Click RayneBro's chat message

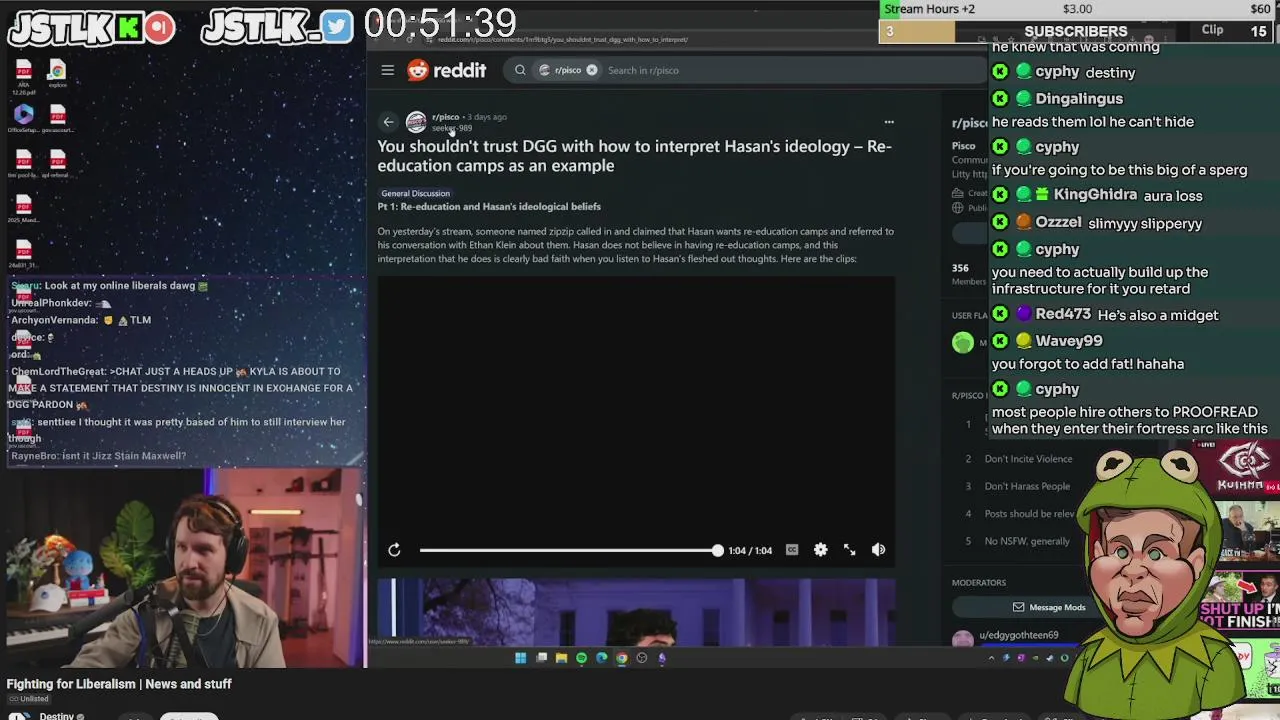[98, 456]
